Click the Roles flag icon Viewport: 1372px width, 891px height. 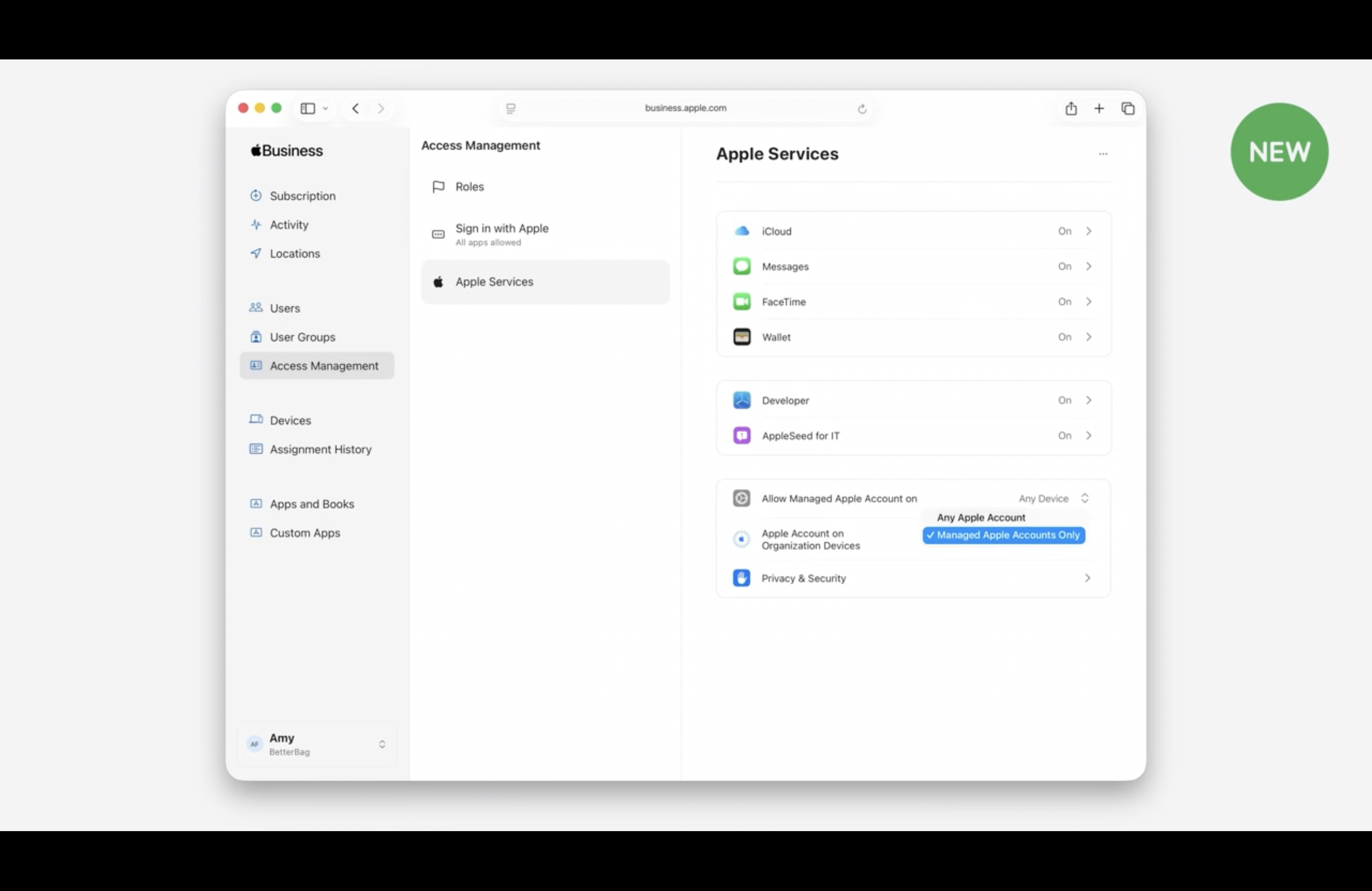tap(438, 187)
